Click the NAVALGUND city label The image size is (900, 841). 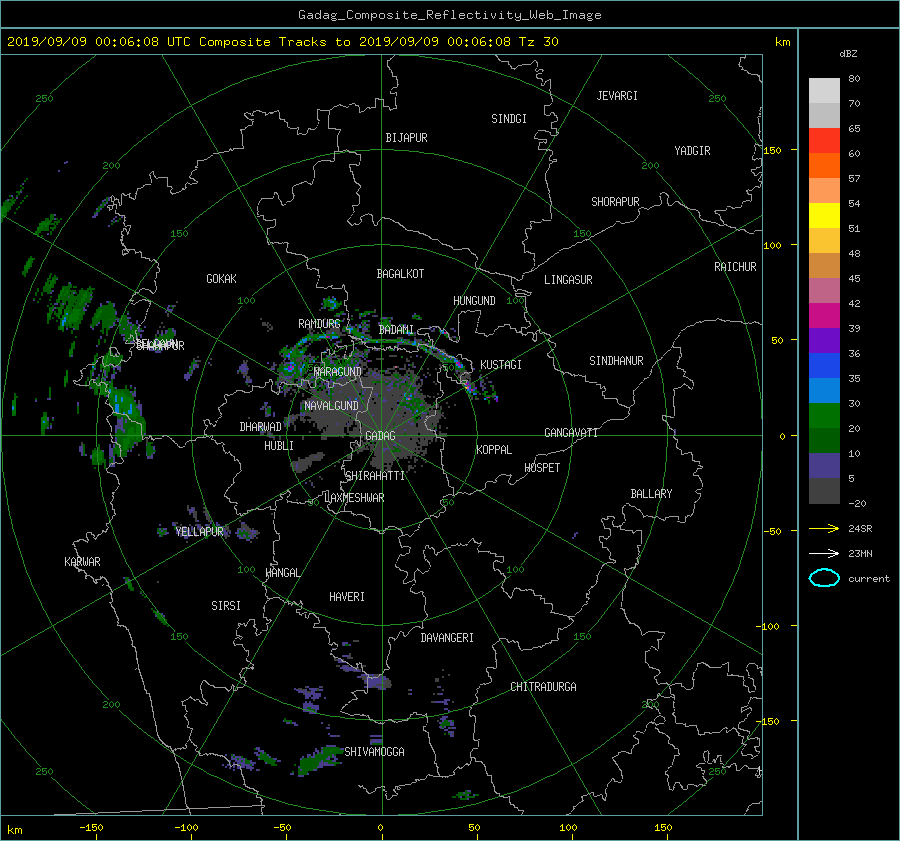(x=331, y=406)
